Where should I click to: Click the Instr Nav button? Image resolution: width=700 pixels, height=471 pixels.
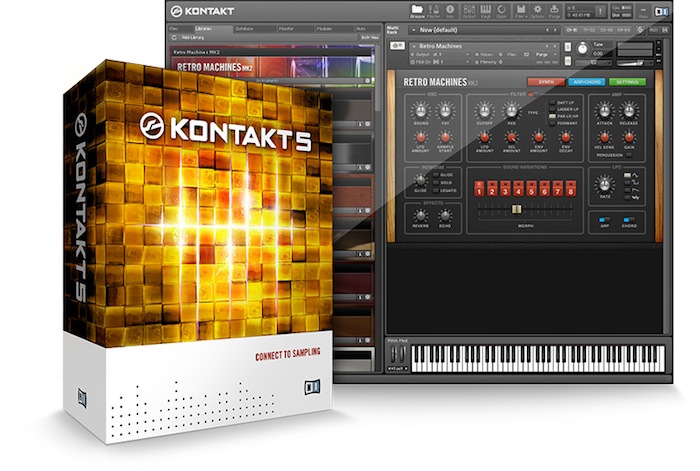(370, 38)
